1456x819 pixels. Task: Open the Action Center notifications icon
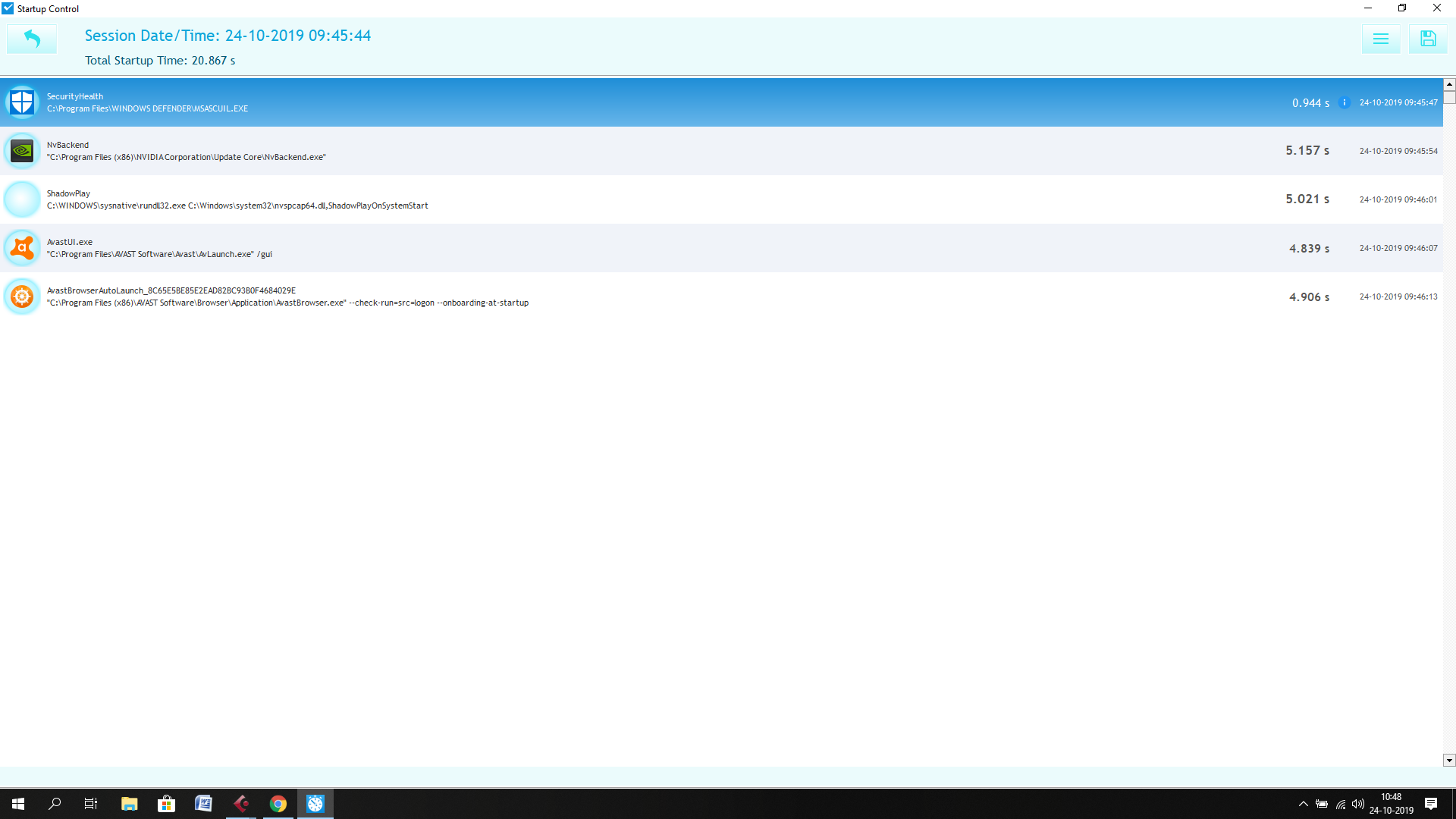(x=1431, y=804)
